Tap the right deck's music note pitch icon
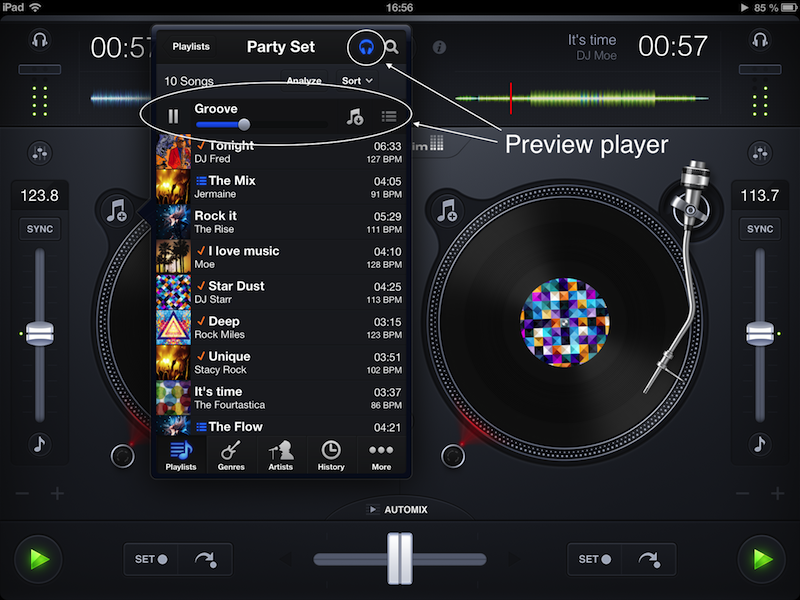Image resolution: width=800 pixels, height=600 pixels. pyautogui.click(x=760, y=443)
